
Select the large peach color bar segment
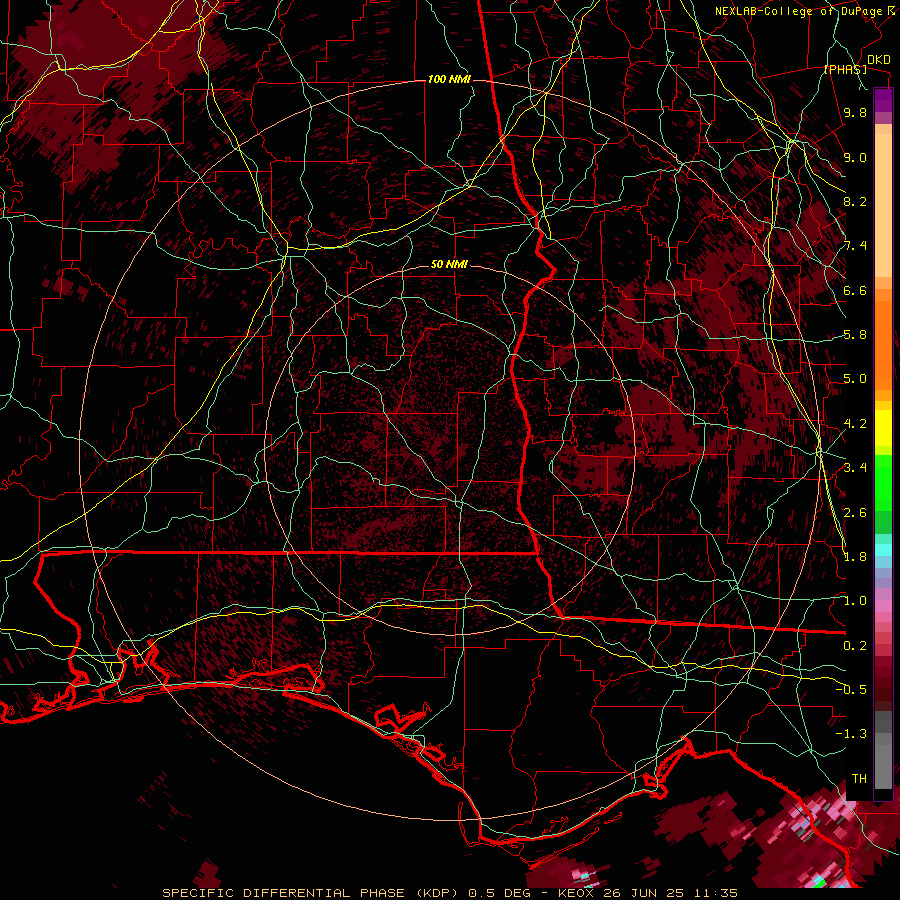[883, 207]
